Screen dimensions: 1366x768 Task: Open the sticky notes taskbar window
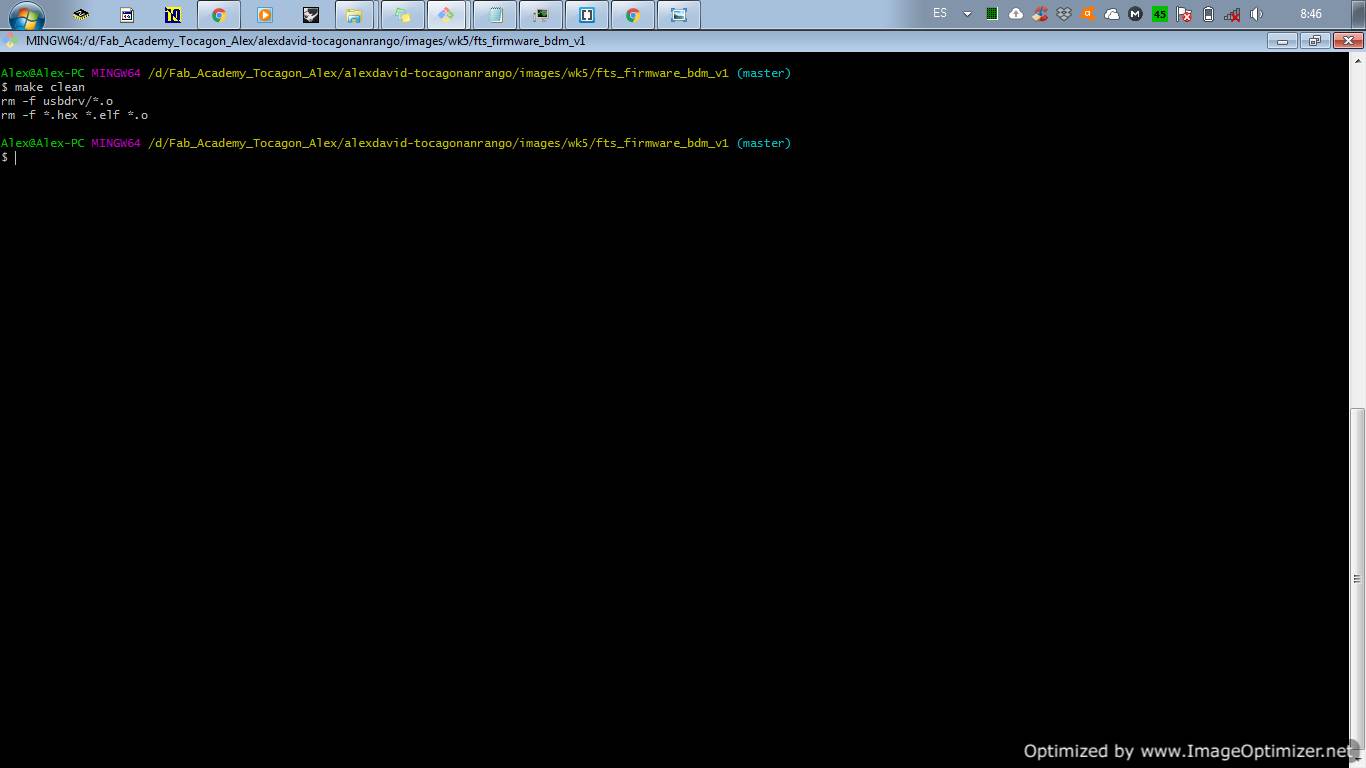(402, 15)
